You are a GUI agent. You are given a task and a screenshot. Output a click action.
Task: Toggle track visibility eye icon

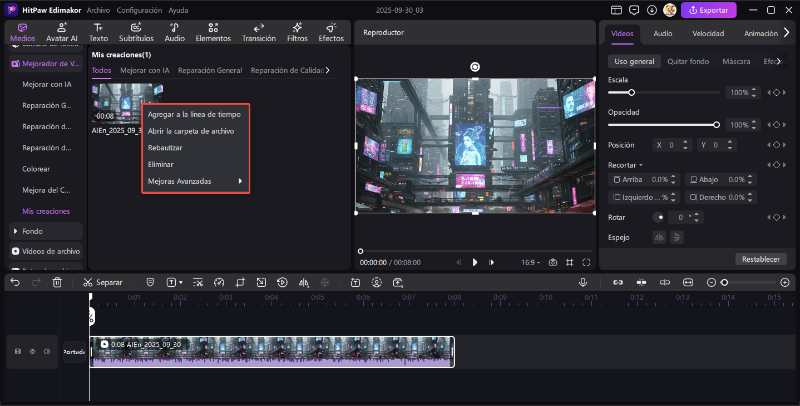[32, 351]
